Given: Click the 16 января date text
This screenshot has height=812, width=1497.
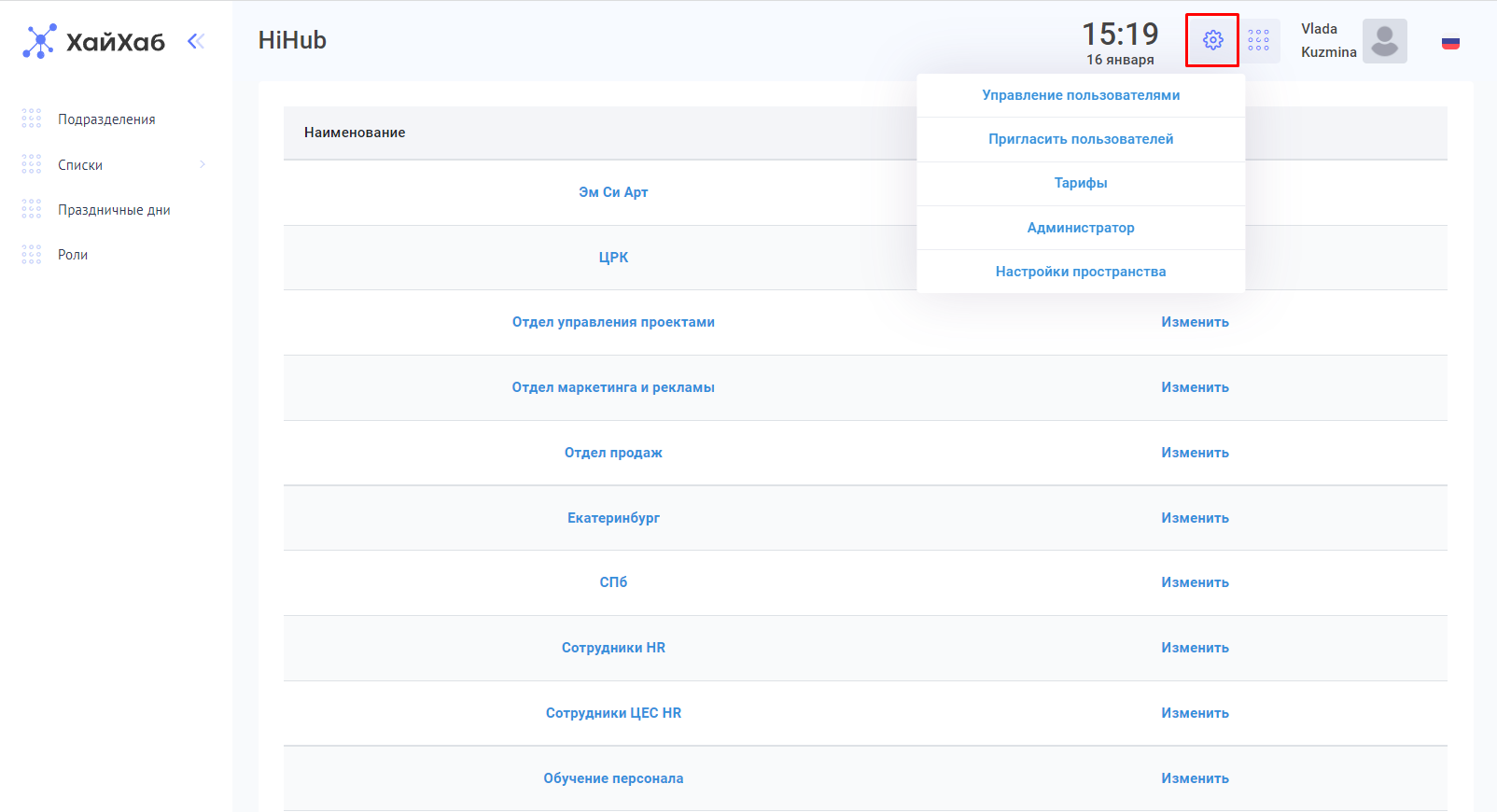Looking at the screenshot, I should (1120, 60).
